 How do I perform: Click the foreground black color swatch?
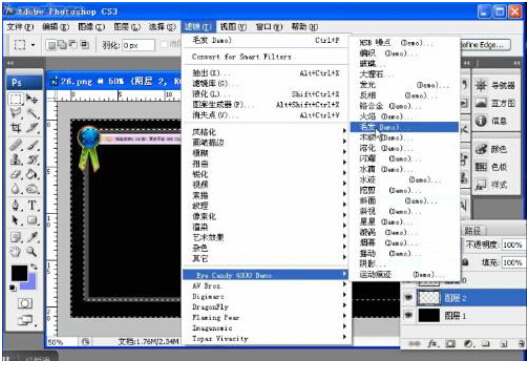click(x=19, y=273)
